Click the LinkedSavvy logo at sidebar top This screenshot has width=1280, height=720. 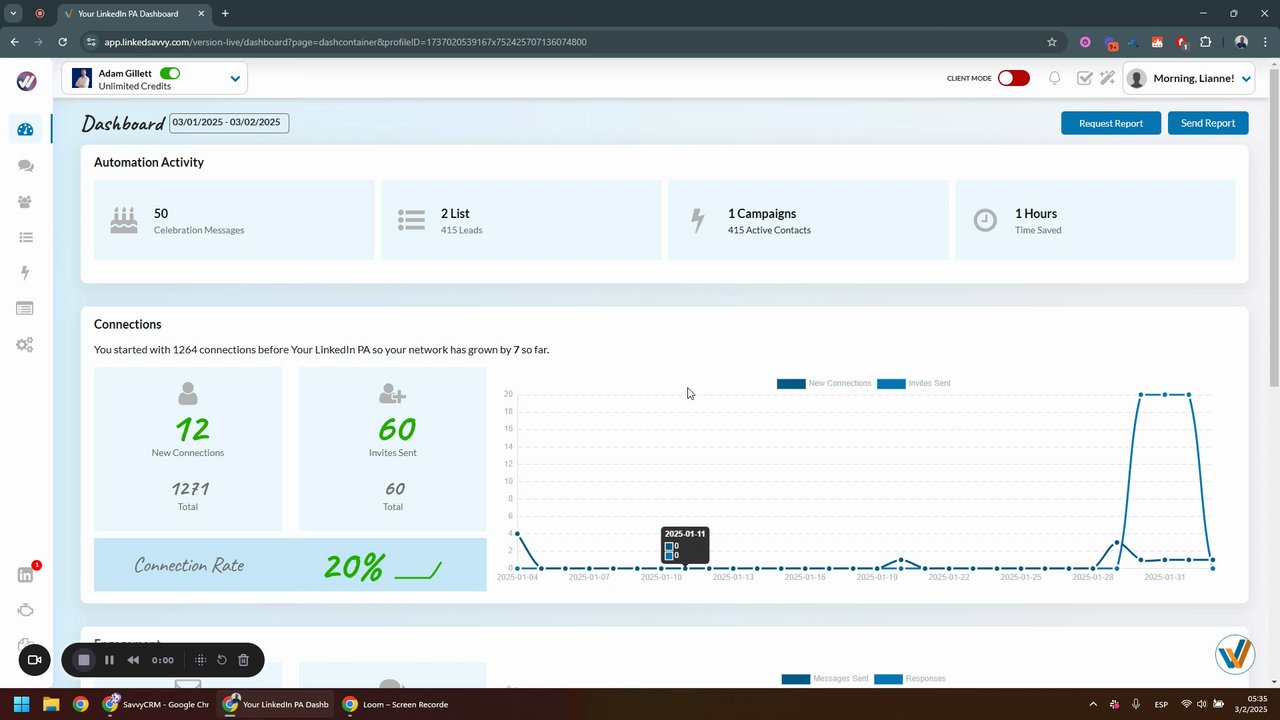(26, 81)
